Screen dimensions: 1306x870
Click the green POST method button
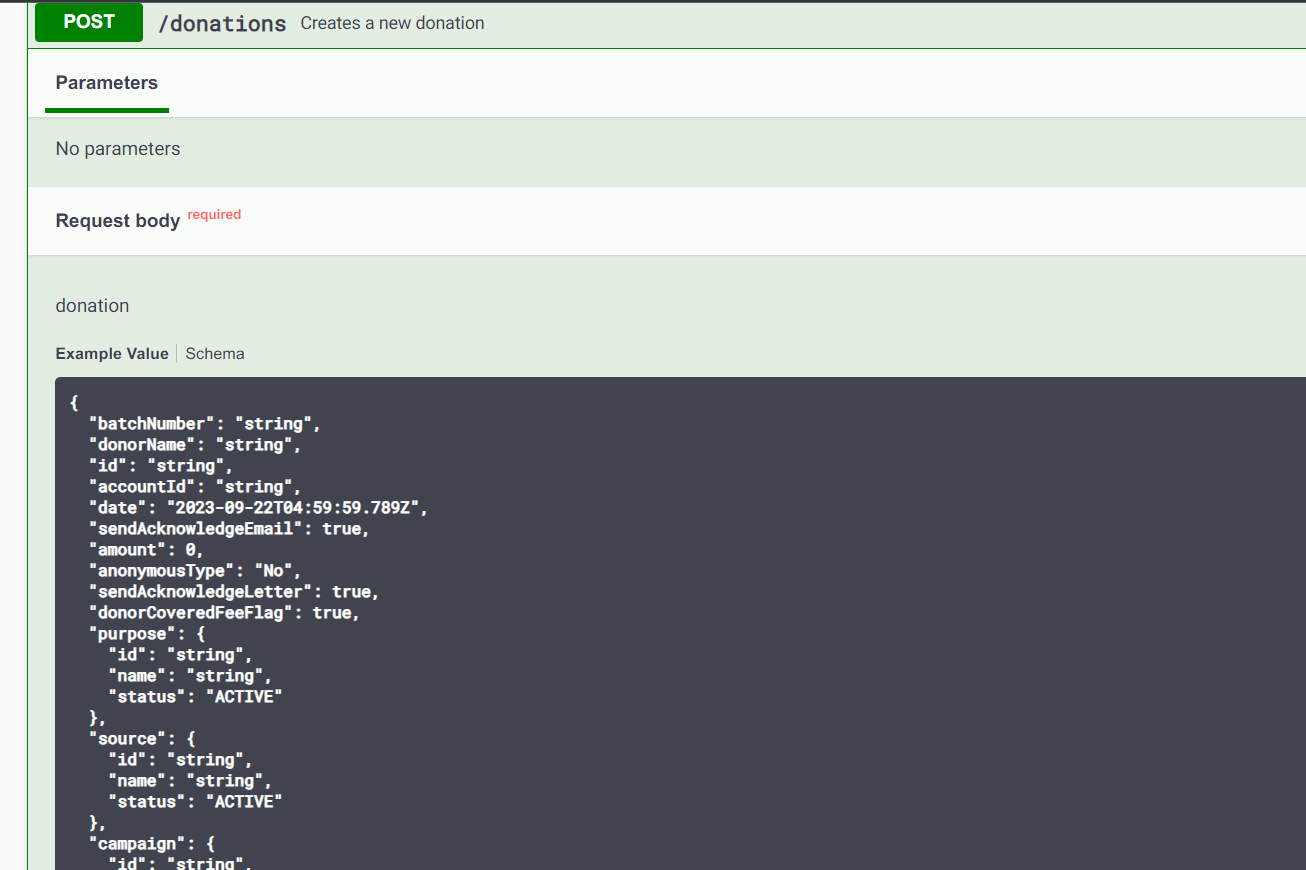(89, 22)
